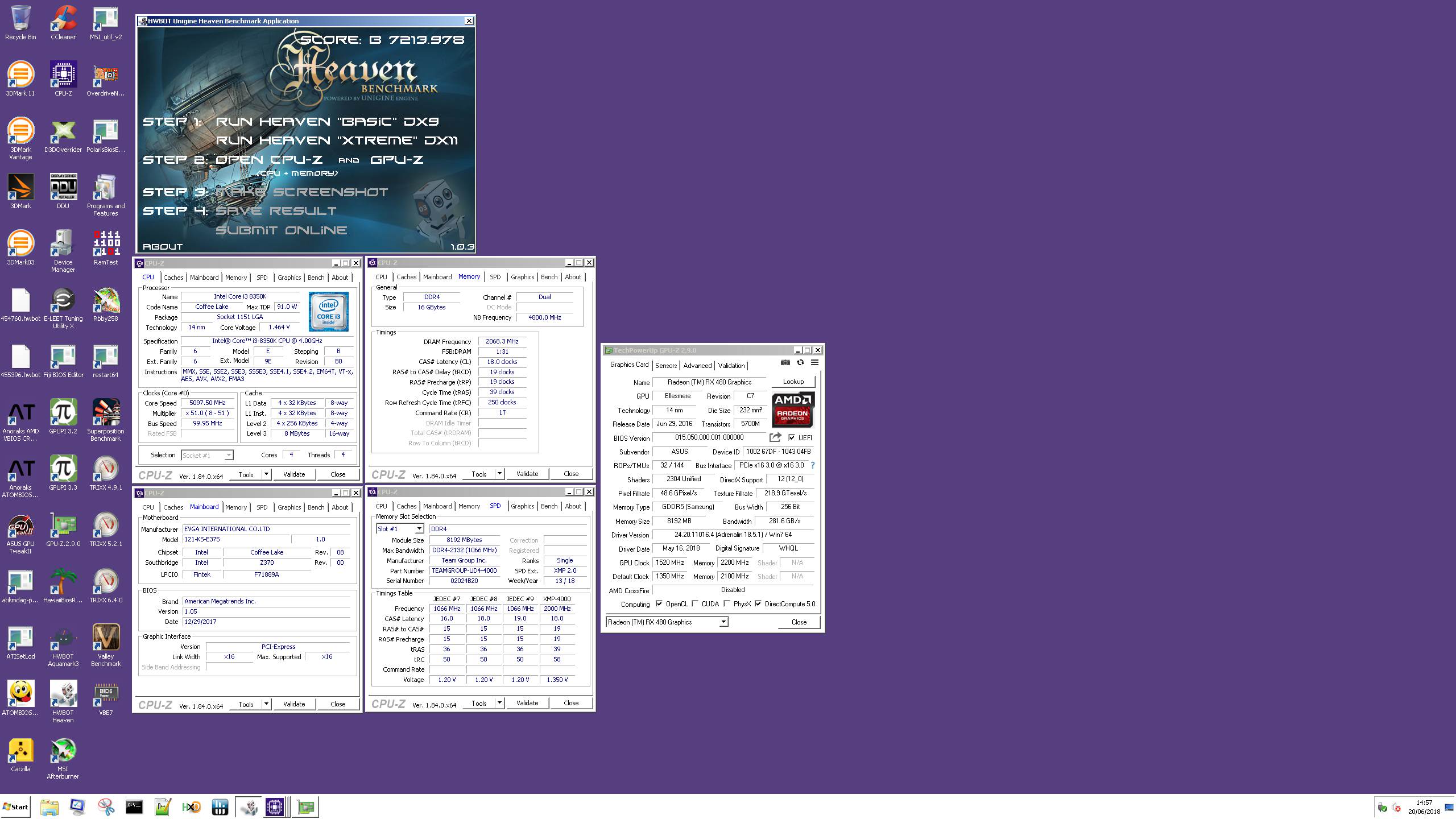1456x819 pixels.
Task: Click the GPU-Z BIOS export share icon
Action: coord(775,437)
